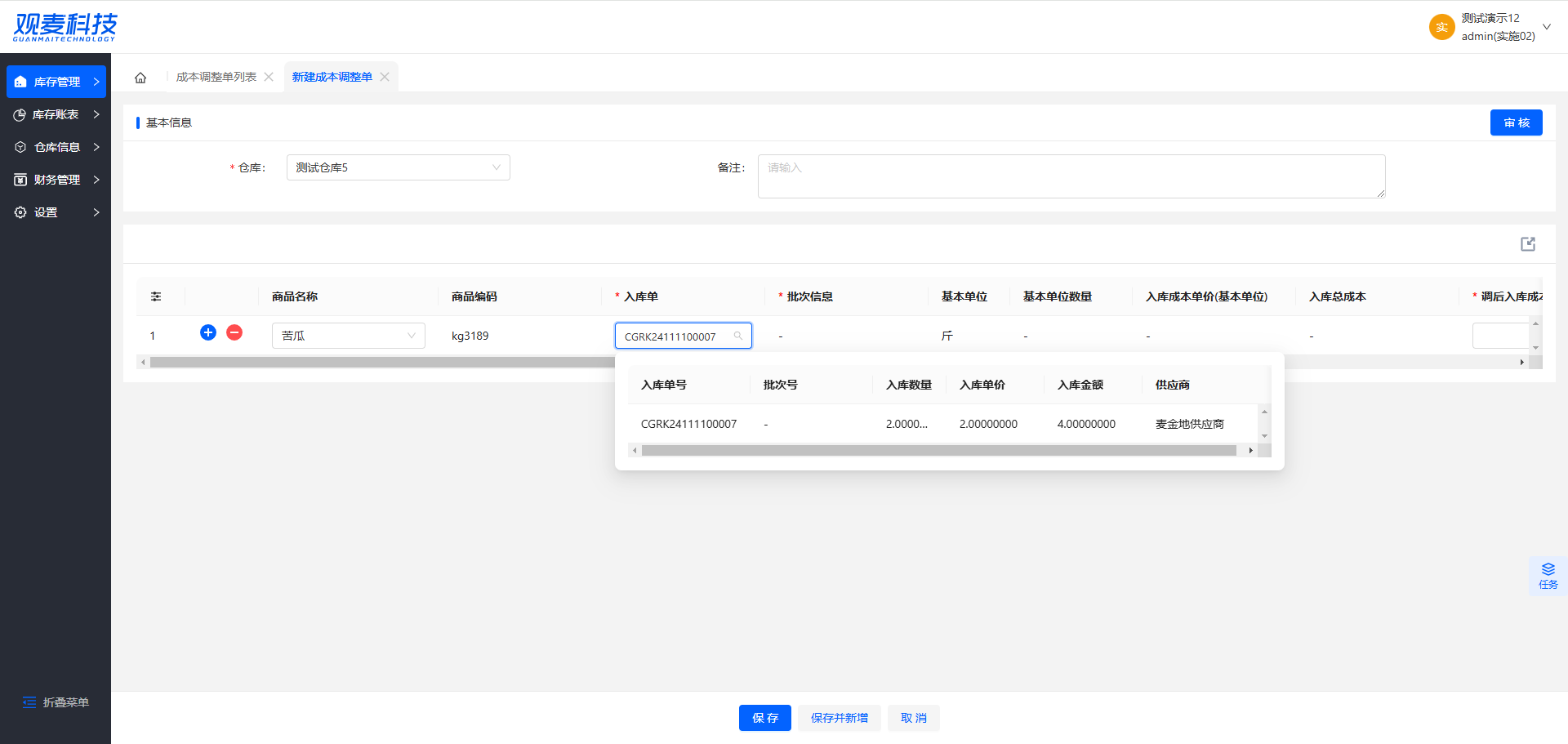Viewport: 1568px width, 744px height.
Task: Close the 新建成本调整单 tab
Action: 385,77
